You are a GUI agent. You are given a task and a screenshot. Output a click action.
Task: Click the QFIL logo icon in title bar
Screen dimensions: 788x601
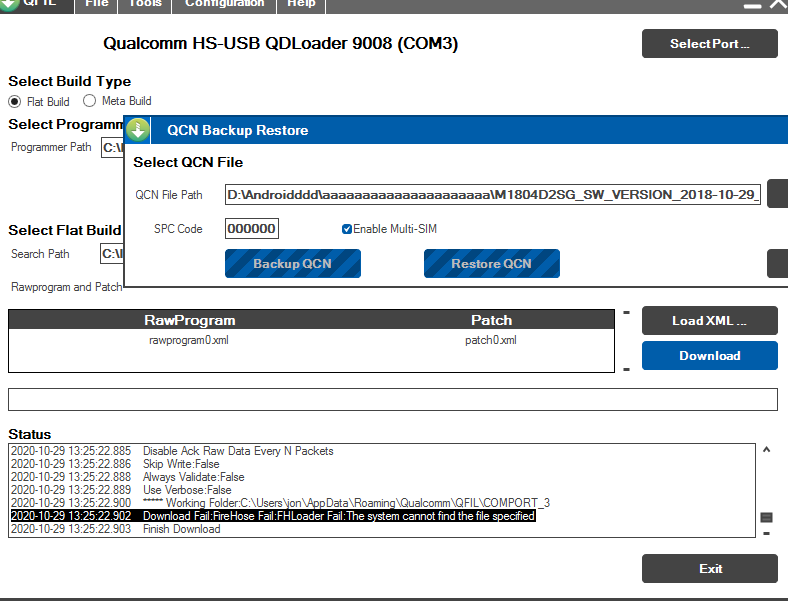coord(10,4)
